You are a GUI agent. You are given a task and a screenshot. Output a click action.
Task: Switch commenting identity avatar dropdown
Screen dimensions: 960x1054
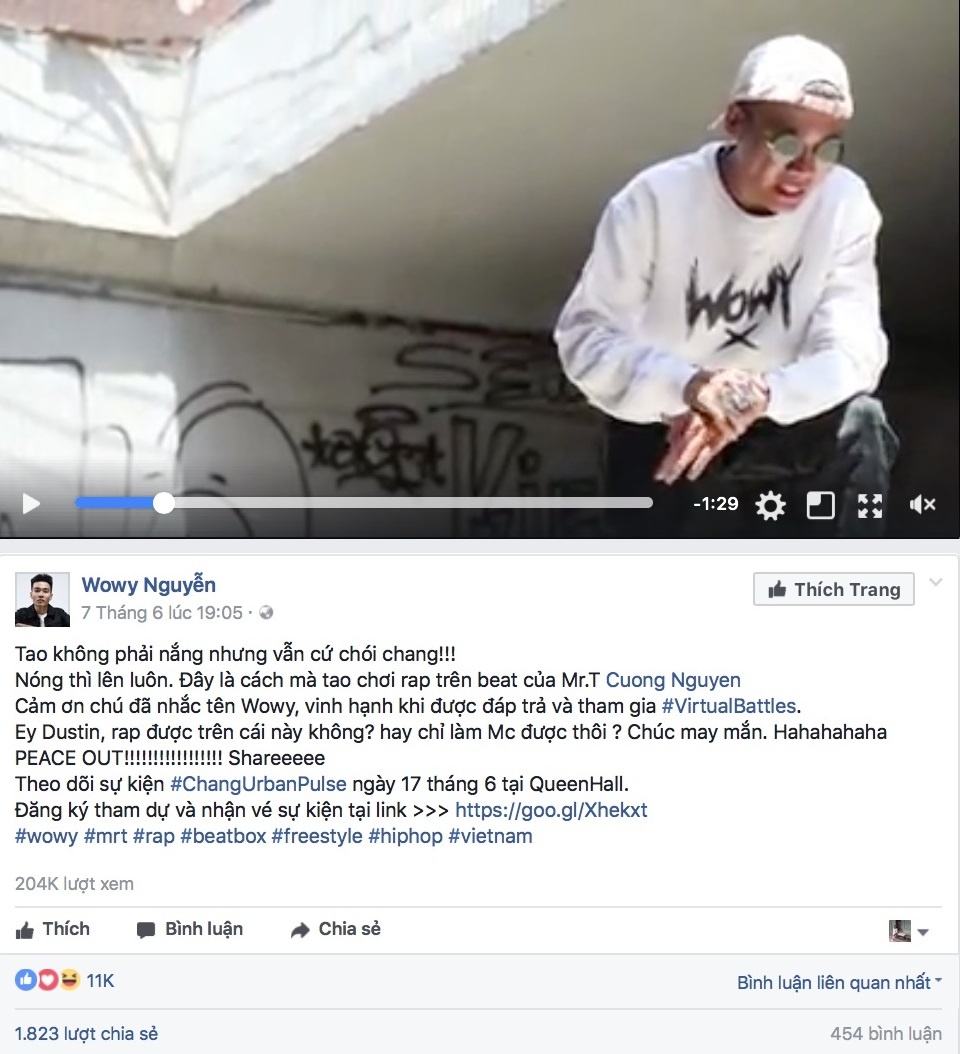908,931
